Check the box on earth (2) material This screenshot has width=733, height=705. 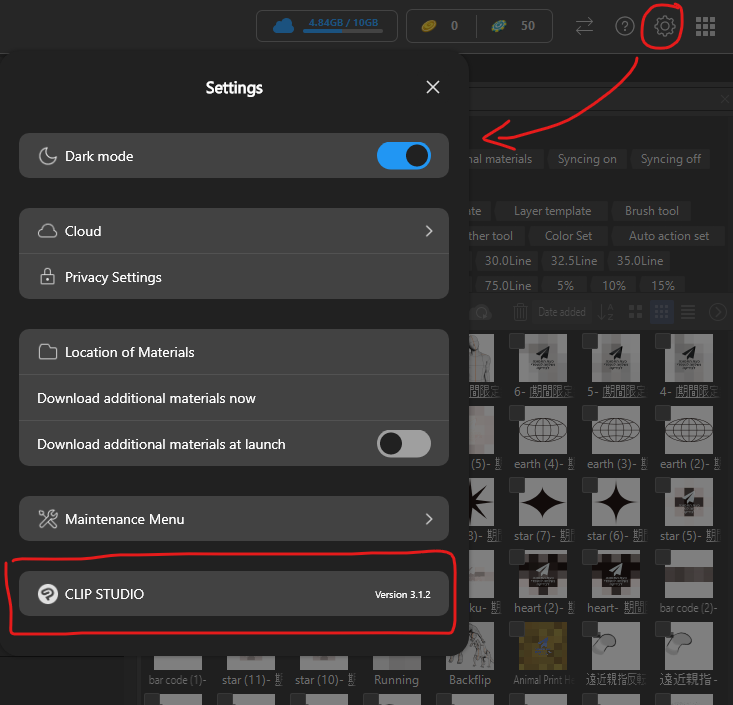662,413
